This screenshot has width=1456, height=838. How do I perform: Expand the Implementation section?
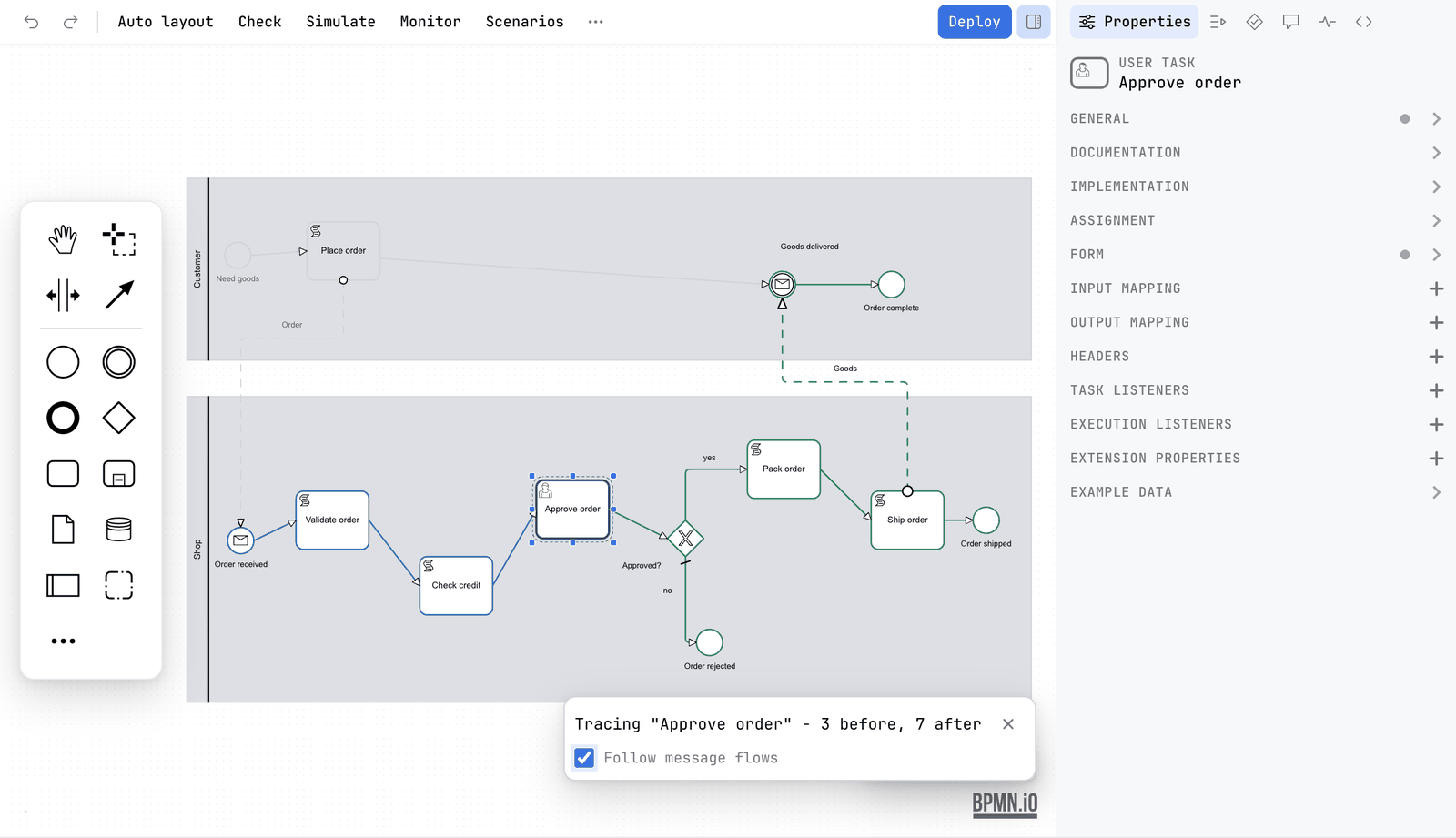(1256, 187)
